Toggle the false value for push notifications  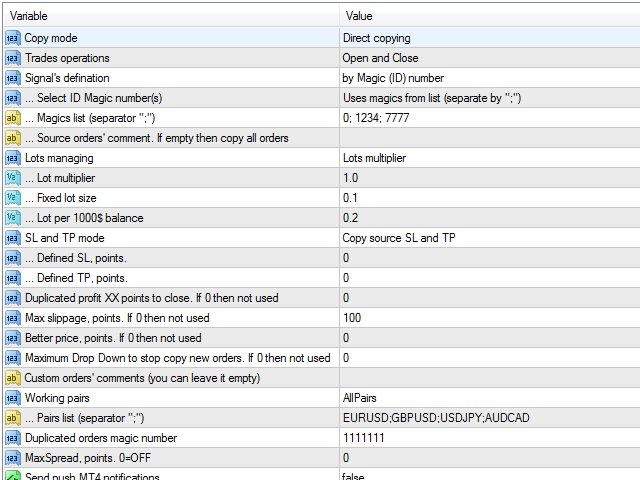coord(489,475)
